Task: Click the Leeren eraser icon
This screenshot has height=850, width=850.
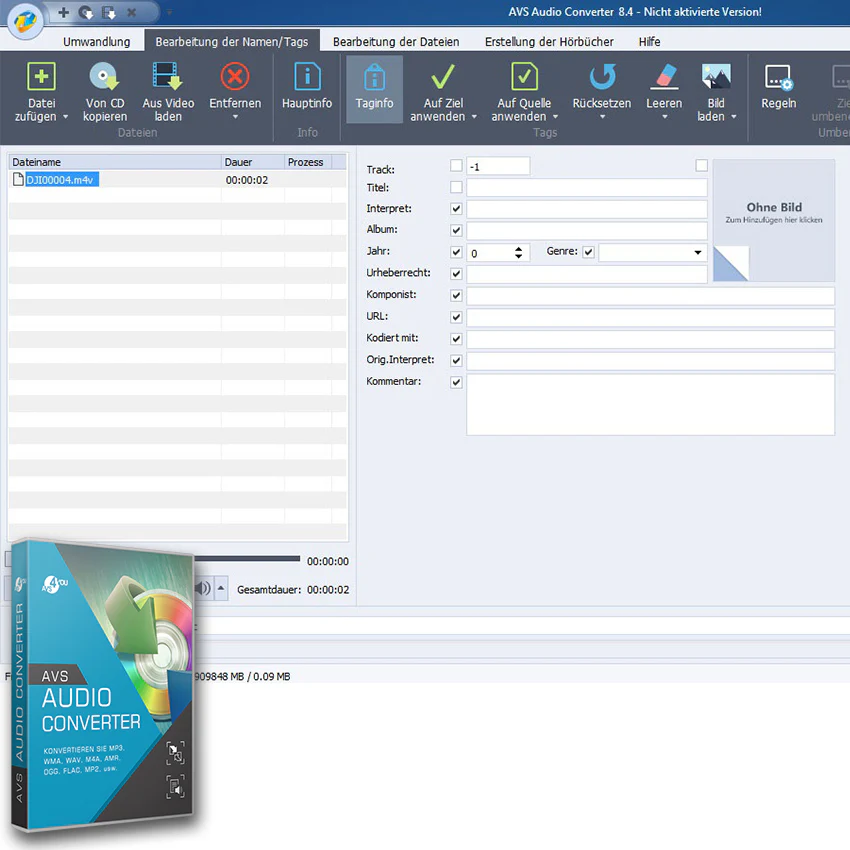Action: click(x=664, y=76)
